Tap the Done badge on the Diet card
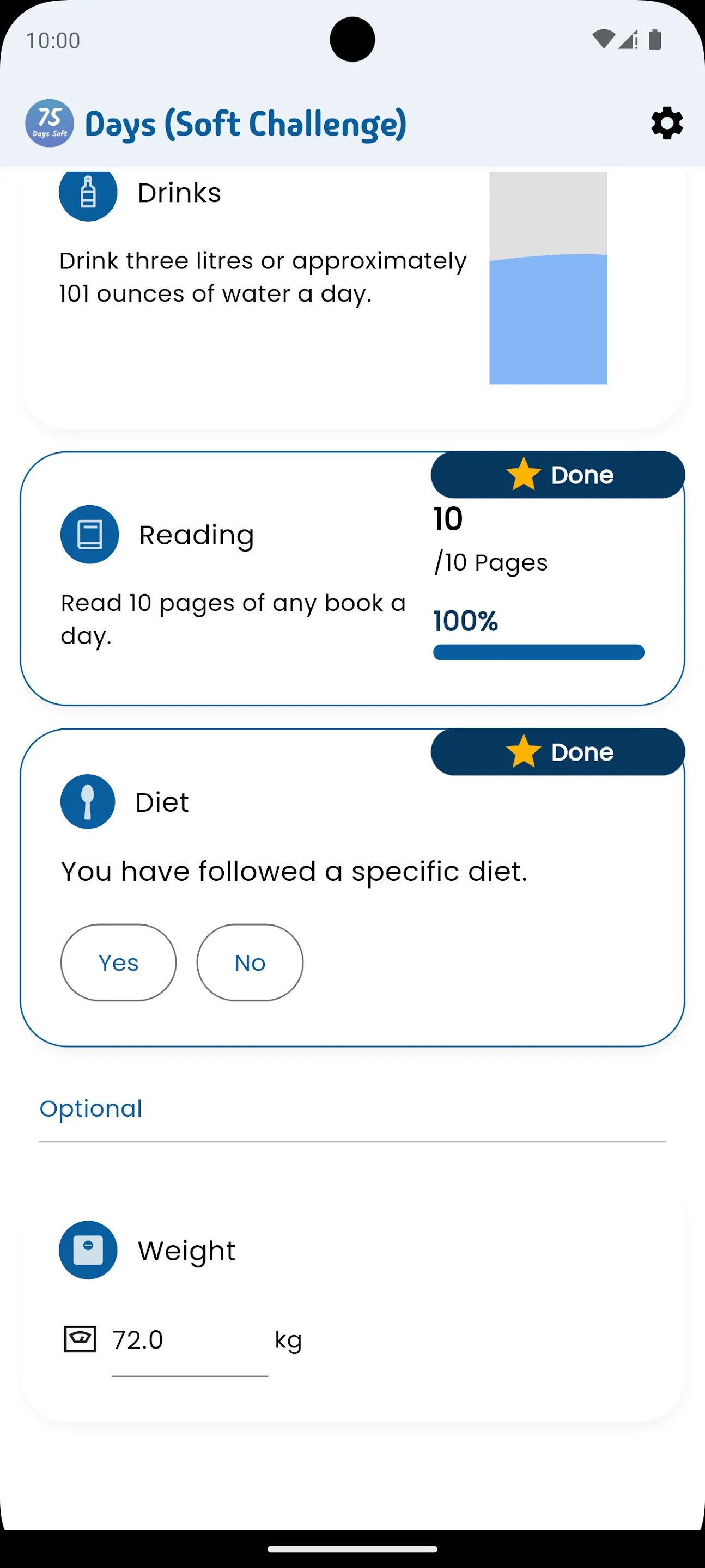The width and height of the screenshot is (705, 1568). coord(557,752)
